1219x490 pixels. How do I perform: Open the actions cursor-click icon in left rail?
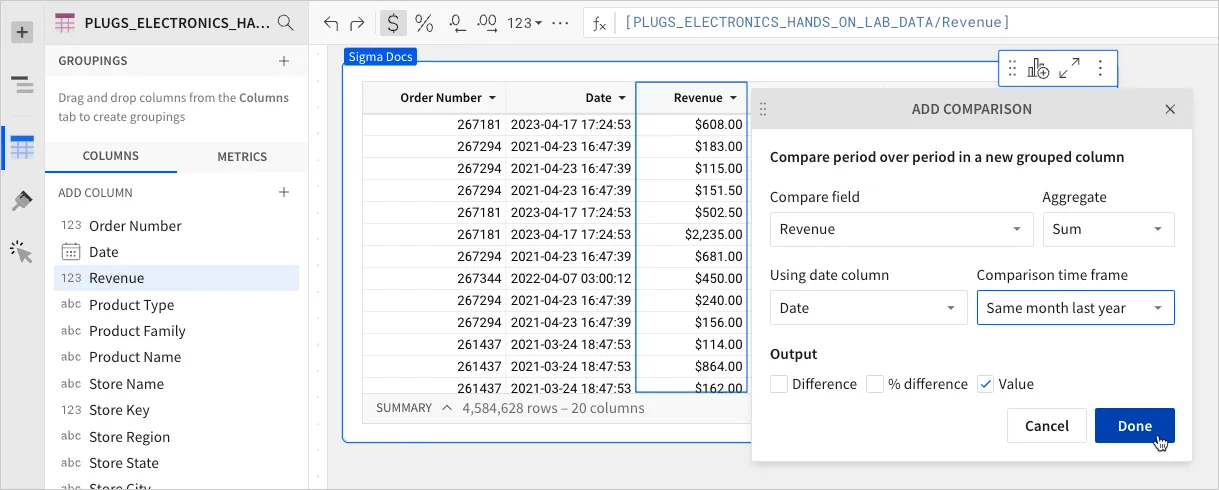click(x=22, y=252)
